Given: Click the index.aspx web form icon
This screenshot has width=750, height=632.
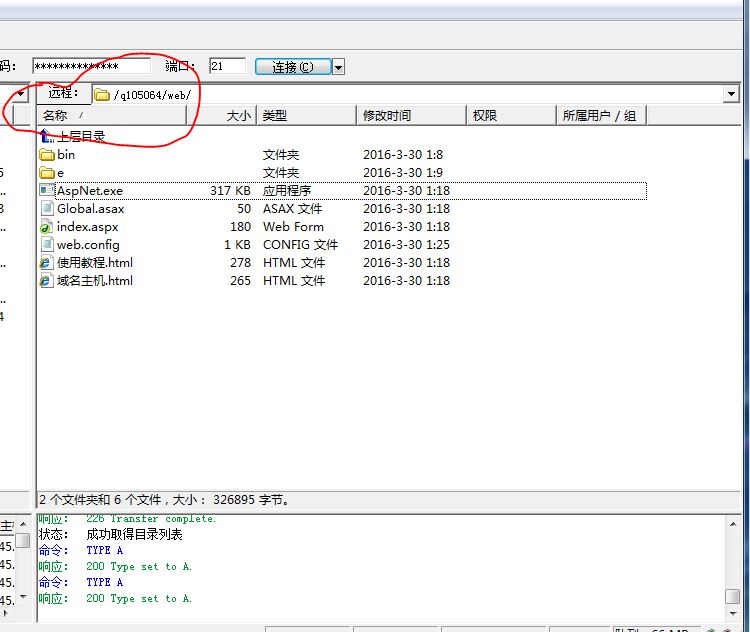Looking at the screenshot, I should [46, 227].
